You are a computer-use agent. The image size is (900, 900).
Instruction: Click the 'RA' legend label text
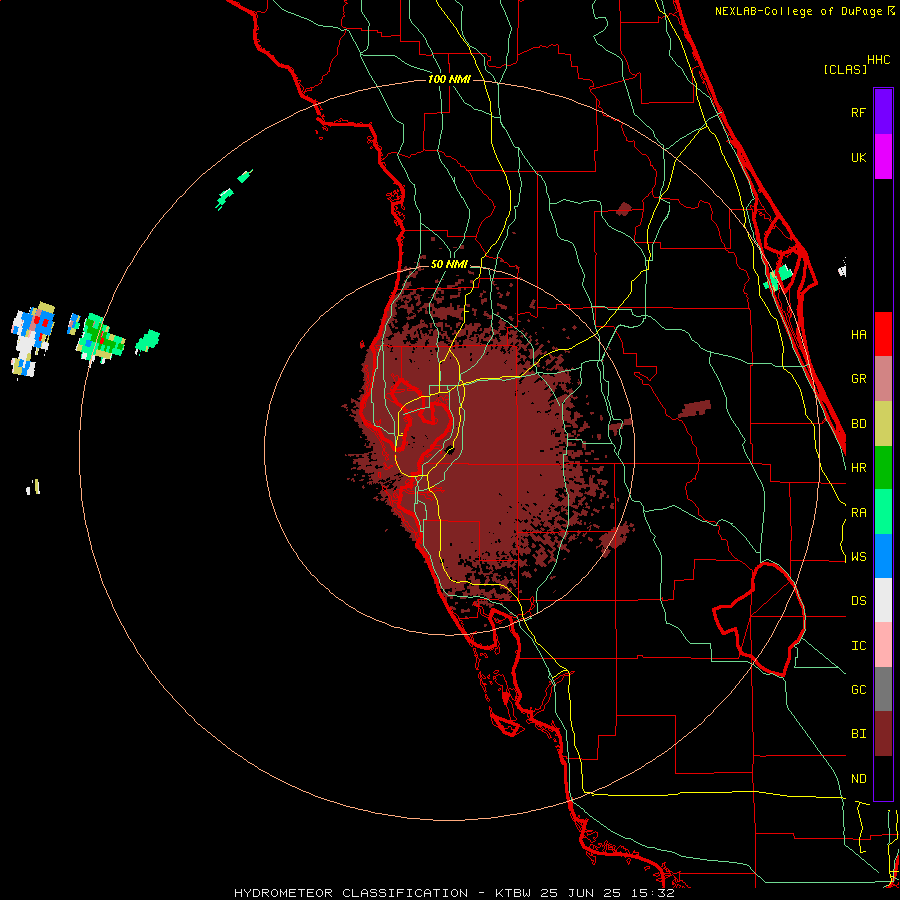tap(858, 512)
